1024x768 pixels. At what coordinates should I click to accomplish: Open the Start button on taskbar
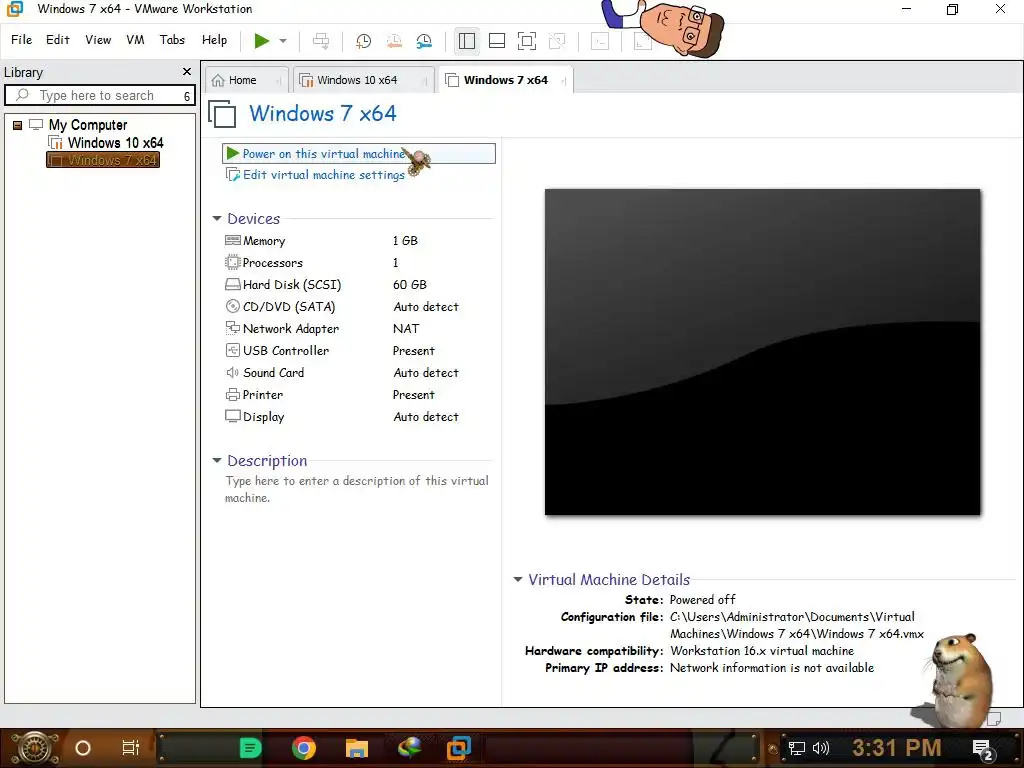coord(34,748)
